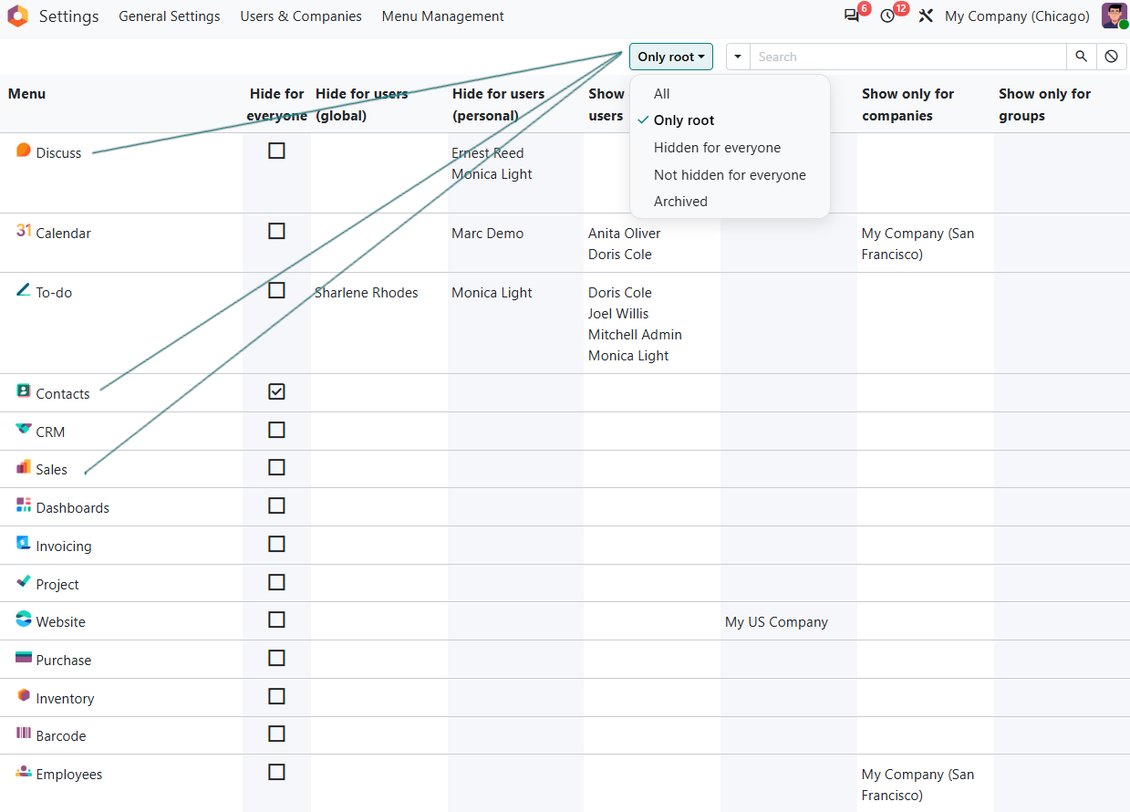Image resolution: width=1130 pixels, height=812 pixels.
Task: Click the Discuss app icon
Action: tap(24, 150)
